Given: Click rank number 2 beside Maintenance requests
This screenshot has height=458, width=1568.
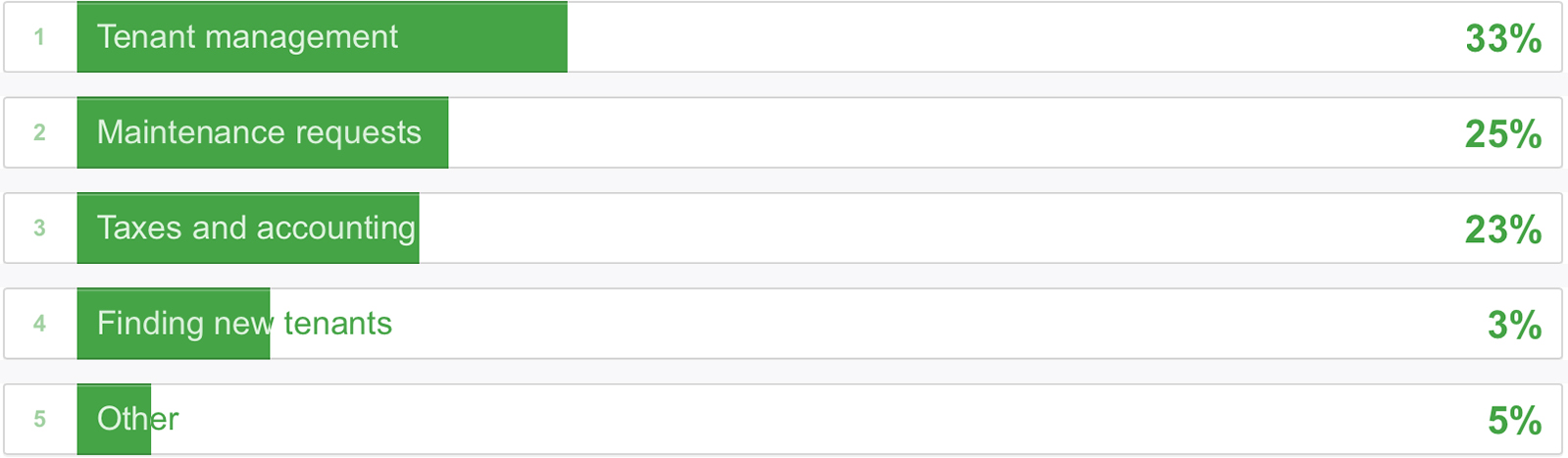Looking at the screenshot, I should 39,132.
